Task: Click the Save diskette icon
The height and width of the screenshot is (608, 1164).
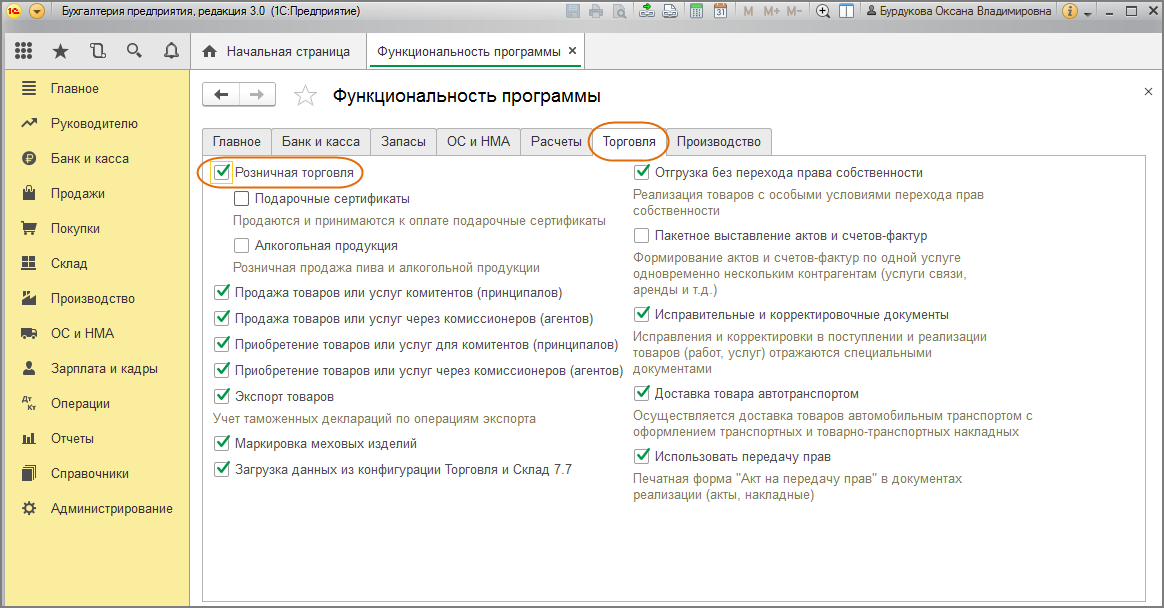Action: click(x=572, y=11)
